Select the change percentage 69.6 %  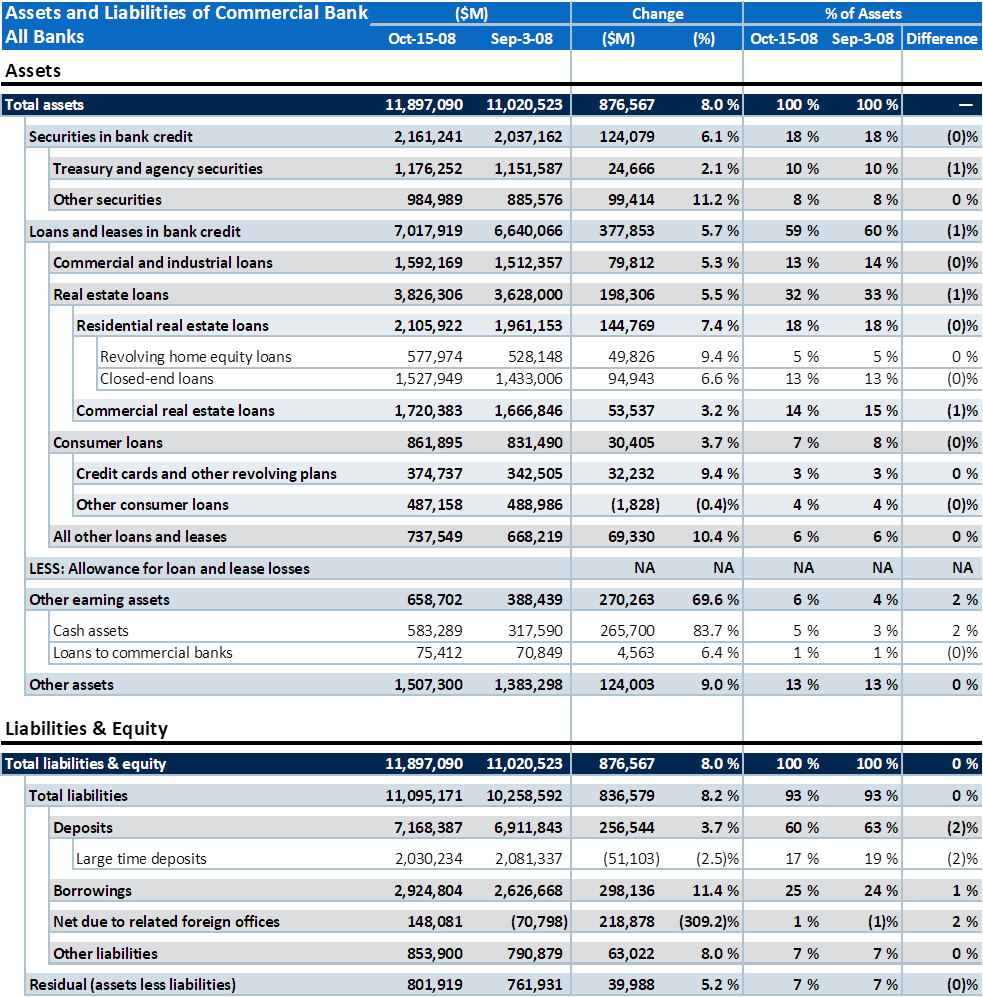coord(716,600)
